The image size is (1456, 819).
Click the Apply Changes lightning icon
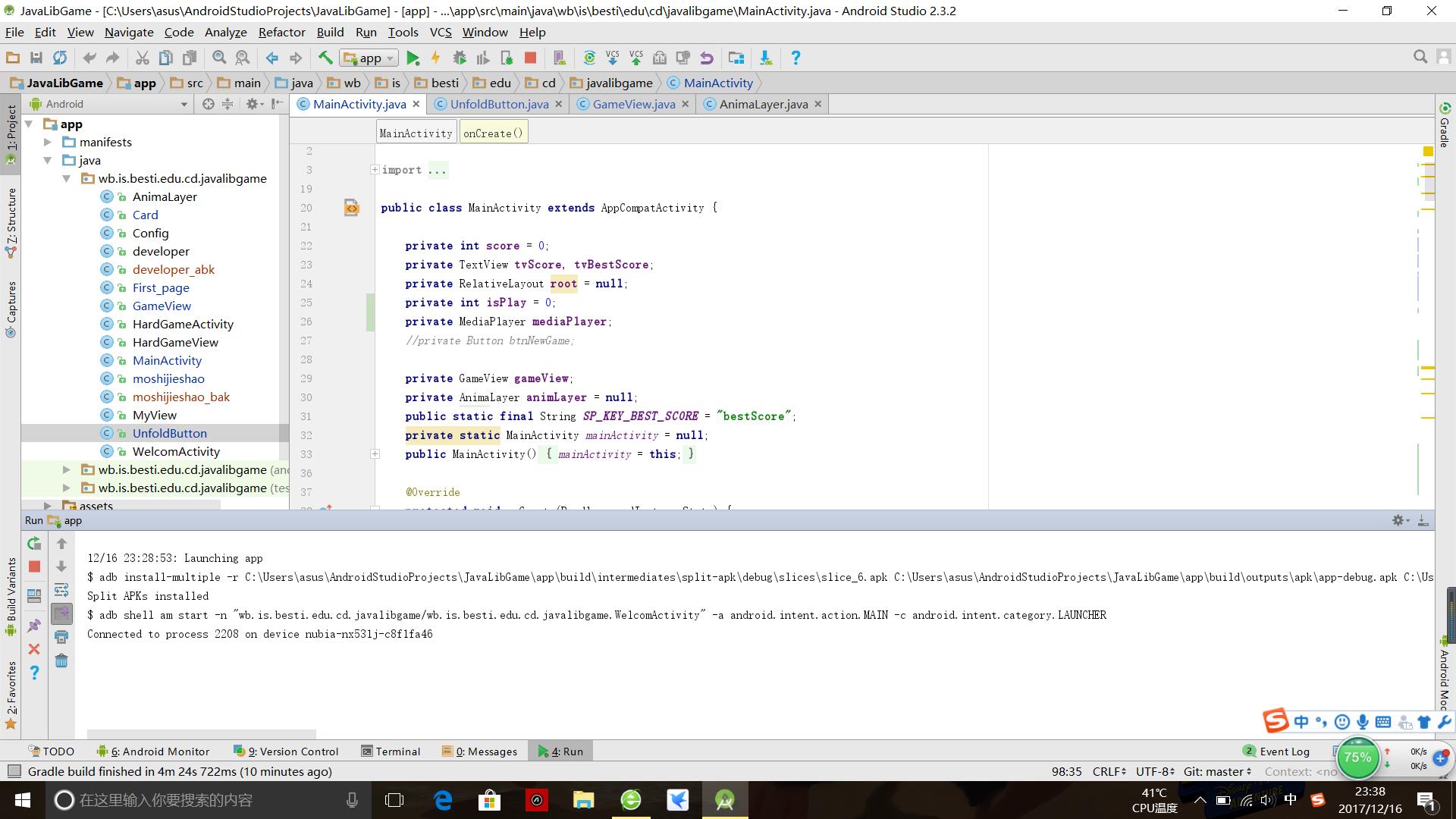tap(435, 58)
